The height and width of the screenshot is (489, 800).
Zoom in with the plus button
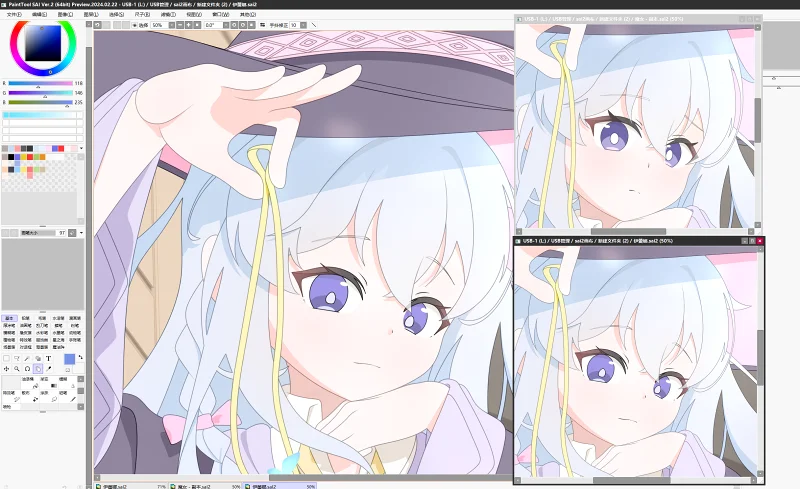[188, 25]
